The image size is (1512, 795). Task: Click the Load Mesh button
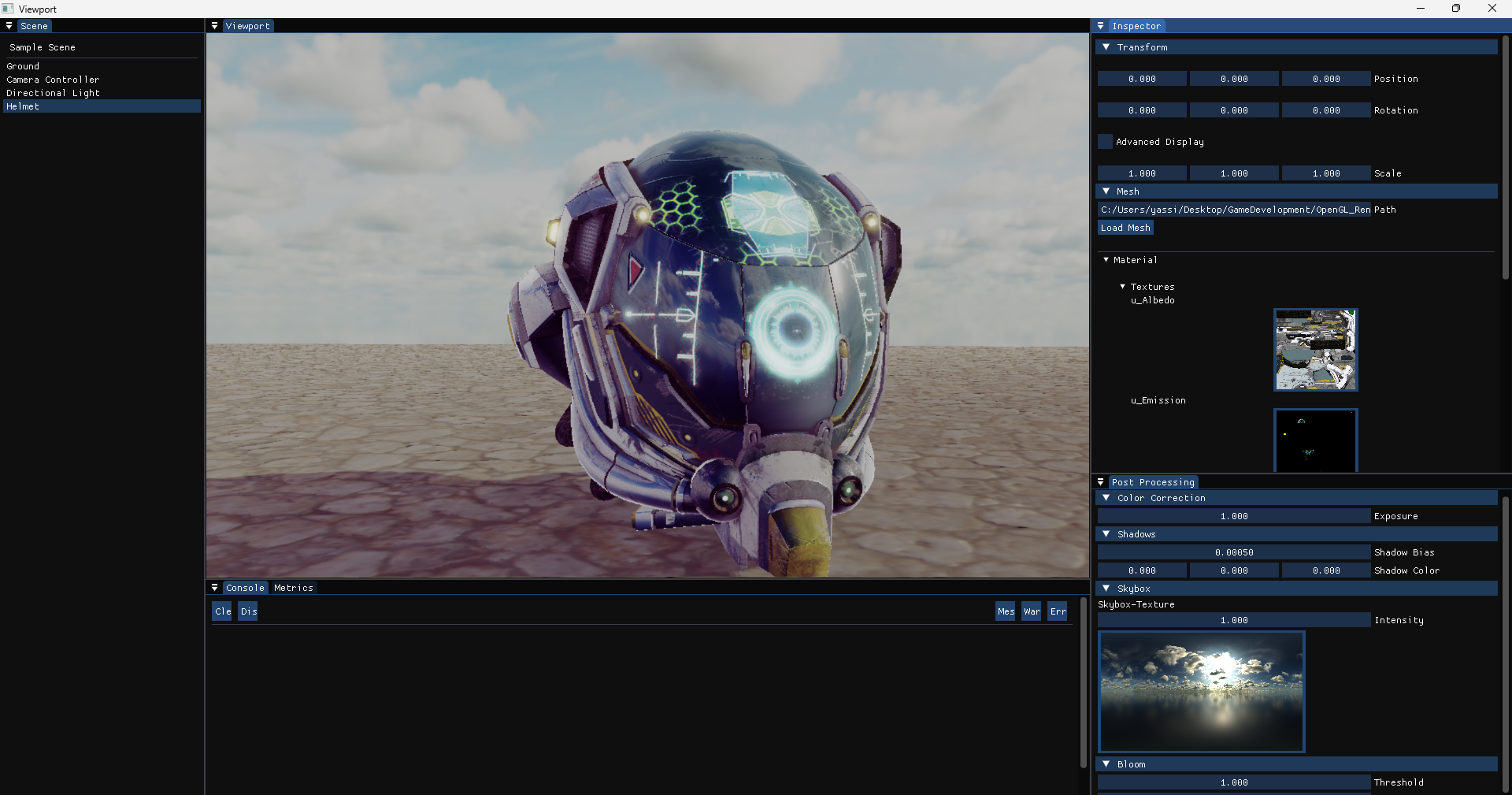[x=1126, y=228]
